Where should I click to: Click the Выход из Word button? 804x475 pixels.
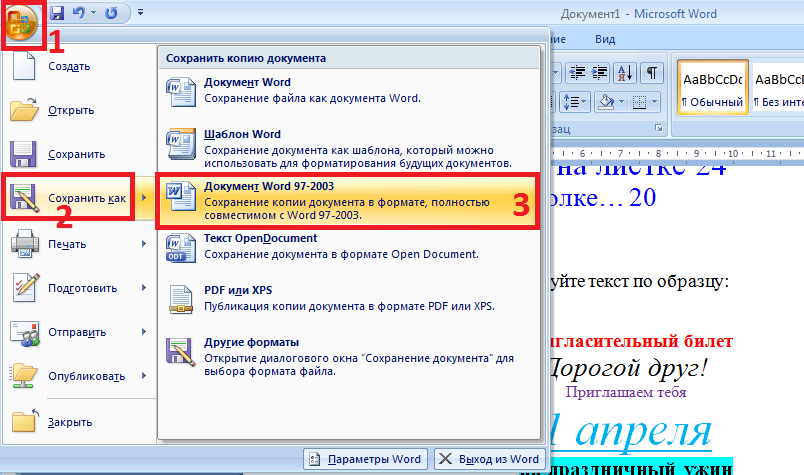(489, 459)
